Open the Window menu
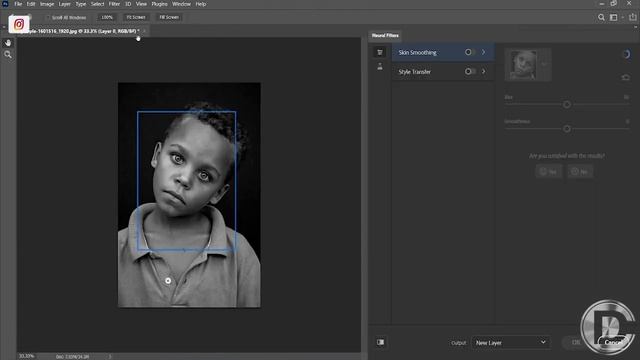Image resolution: width=640 pixels, height=360 pixels. coord(181,4)
